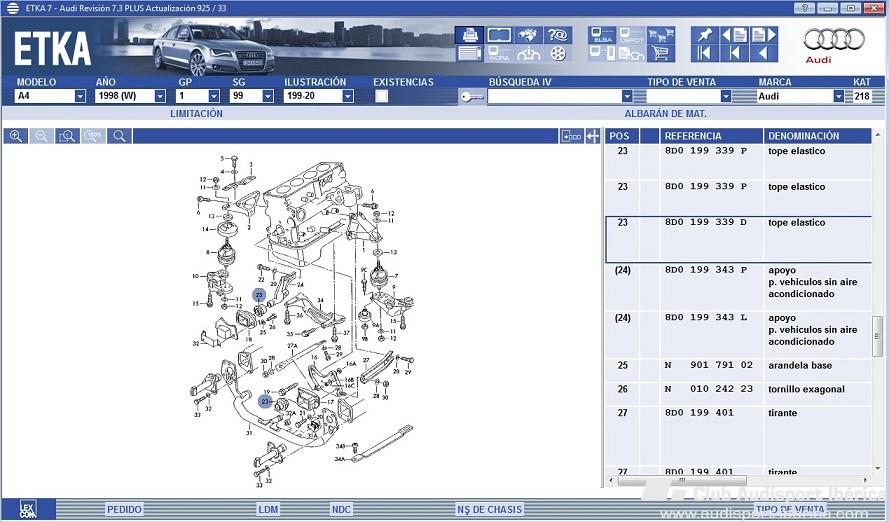Expand the Año 1998 (W) dropdown

[160, 96]
